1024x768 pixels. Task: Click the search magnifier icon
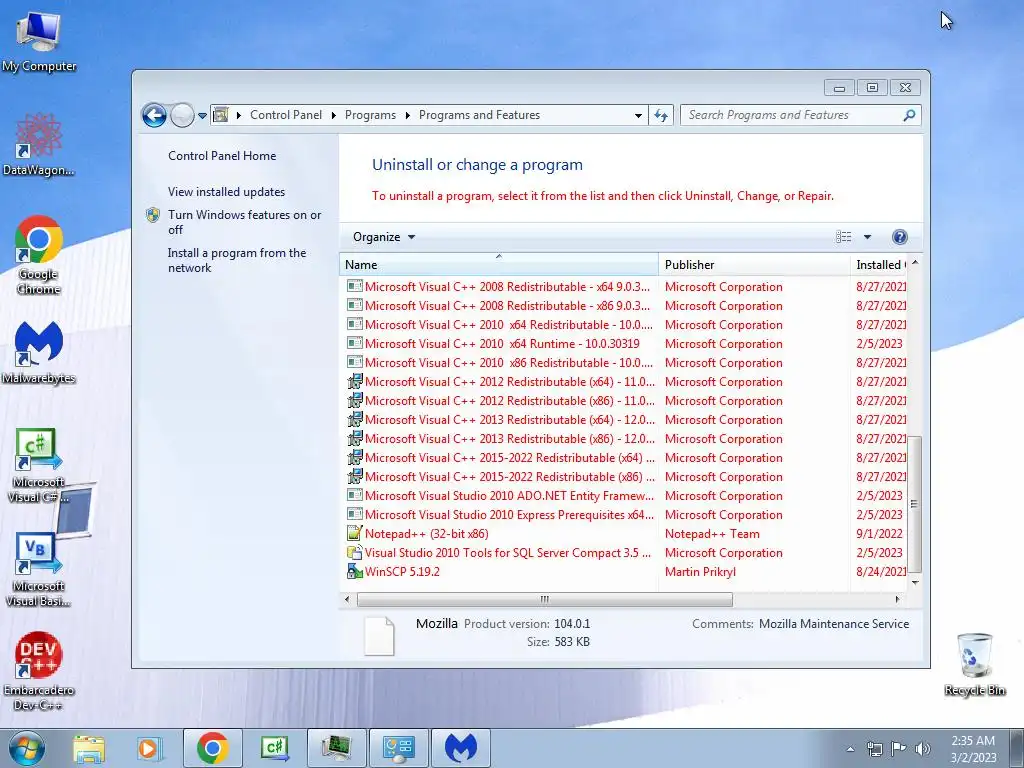(x=908, y=116)
